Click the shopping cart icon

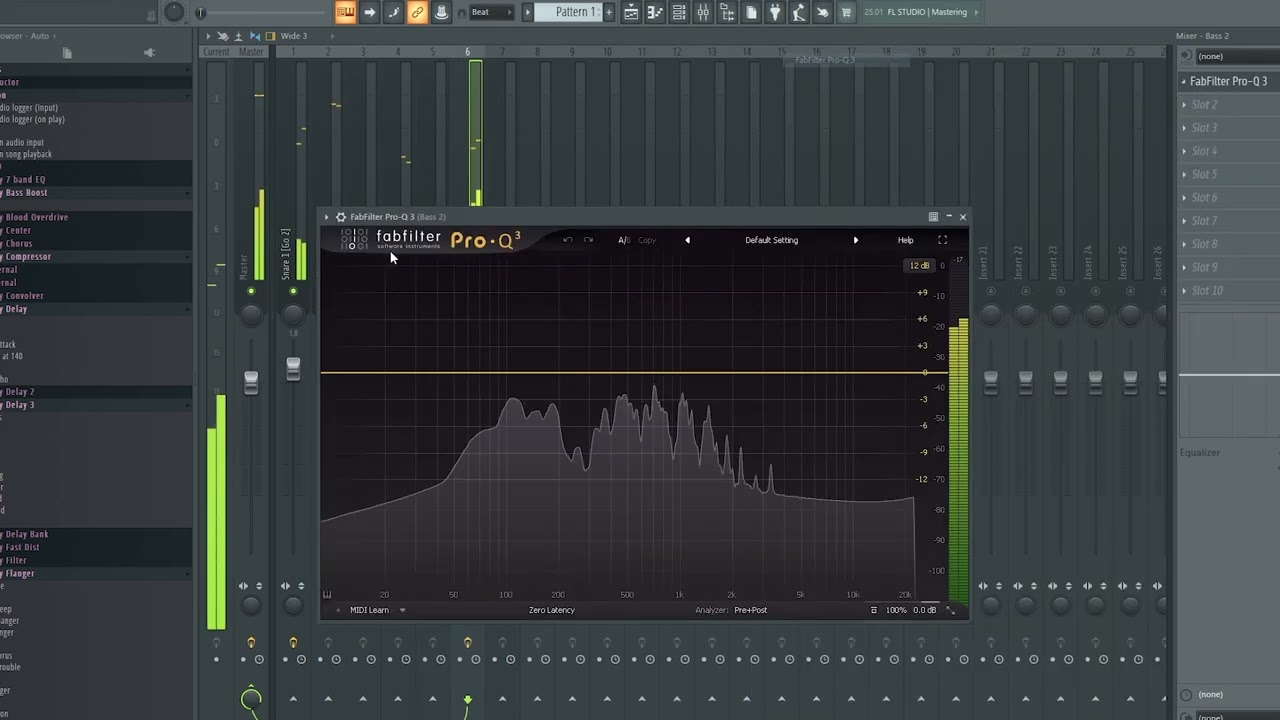point(846,12)
